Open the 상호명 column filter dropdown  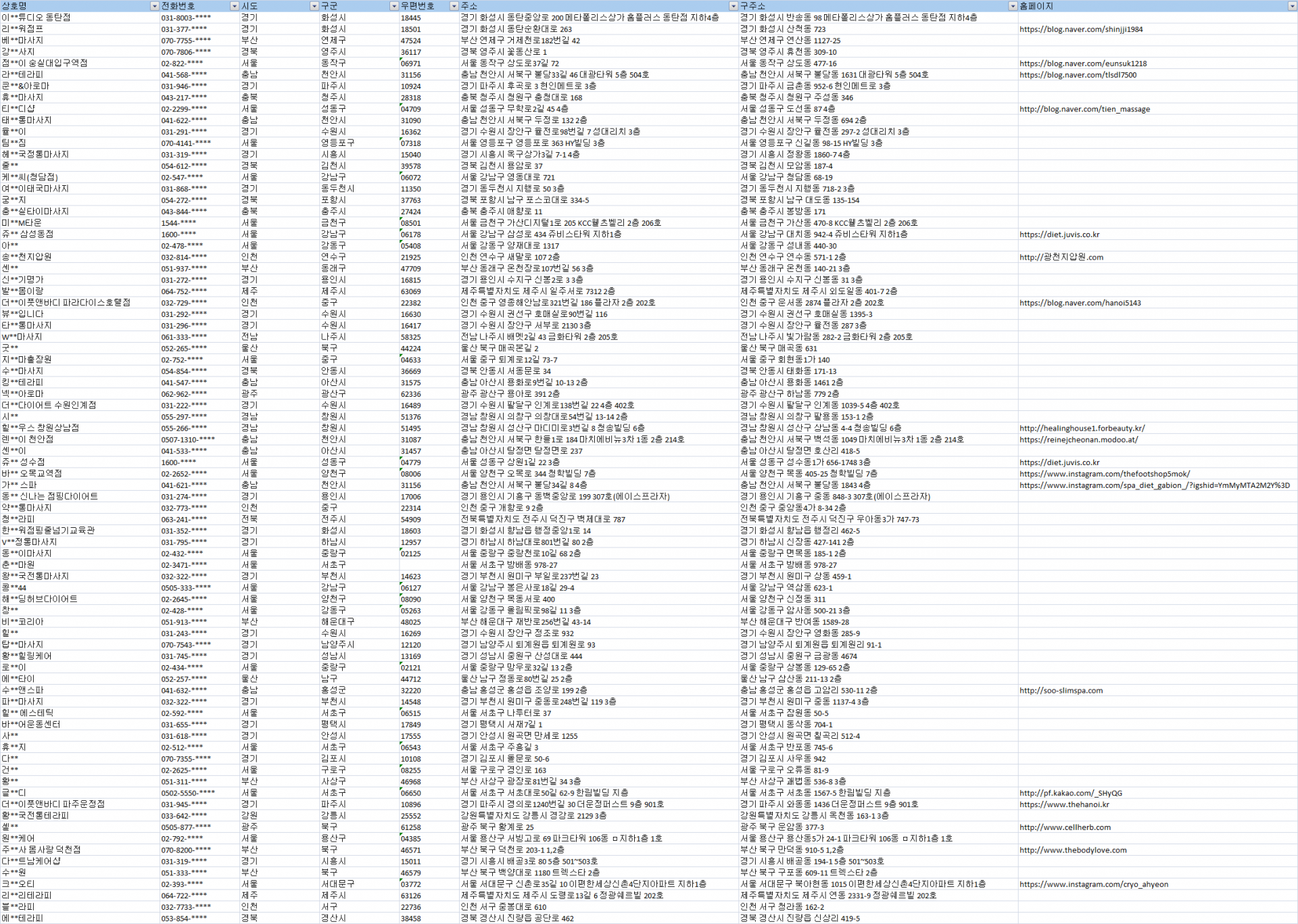tap(154, 6)
